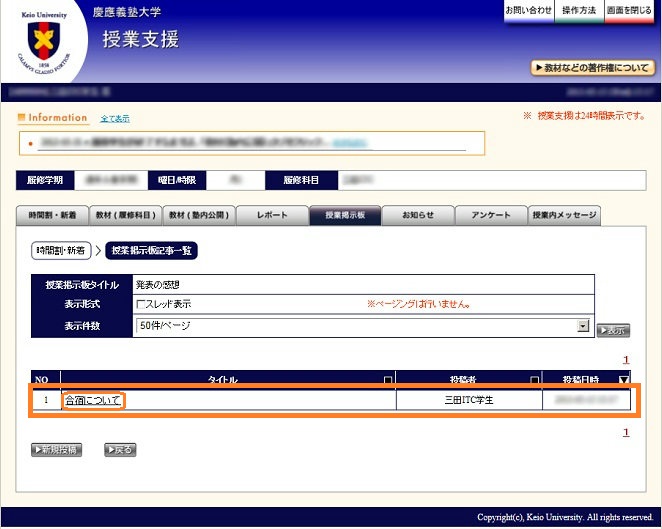The image size is (662, 529).
Task: Open お問い合わせ contact button
Action: coord(528,10)
